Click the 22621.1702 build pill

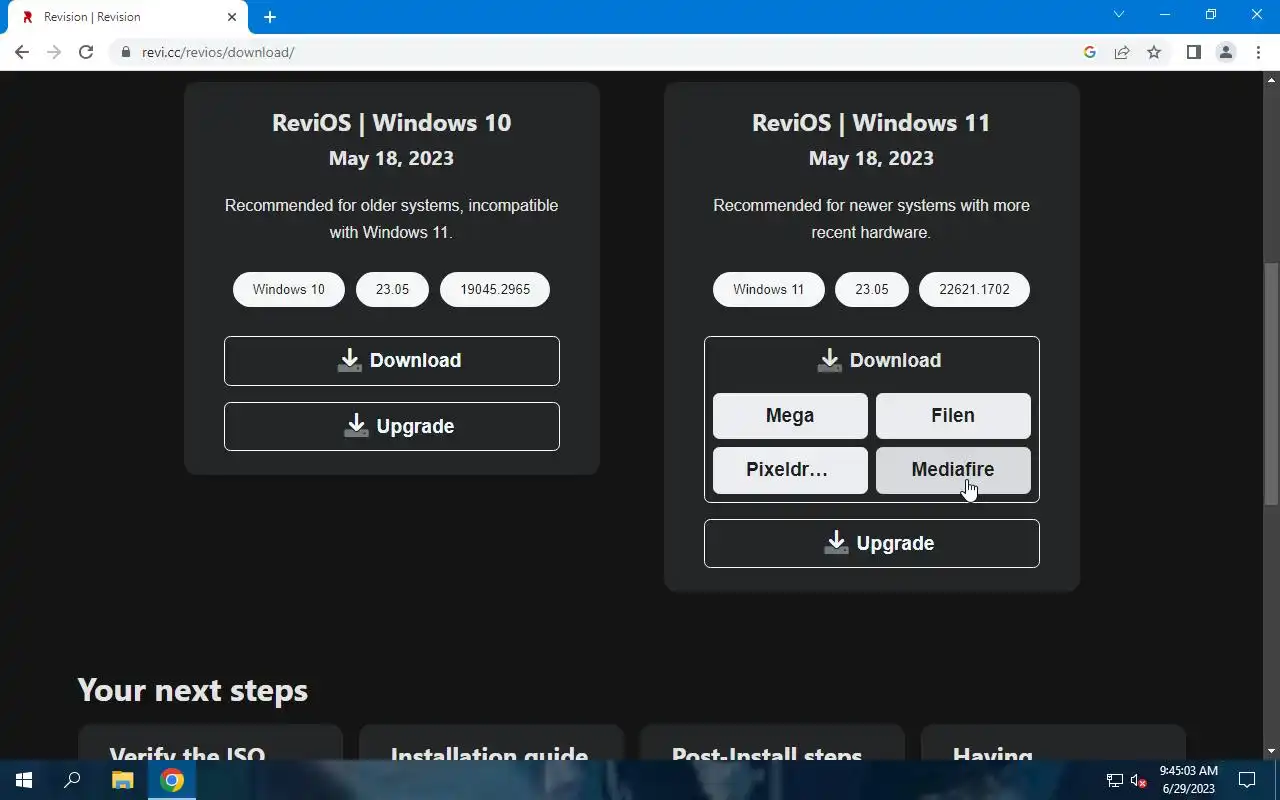(x=975, y=290)
